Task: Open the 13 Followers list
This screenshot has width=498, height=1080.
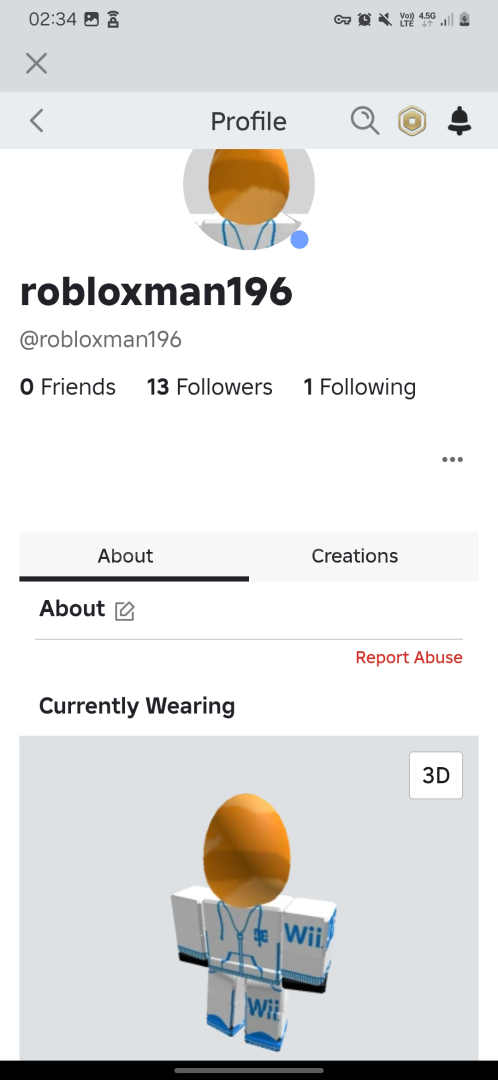Action: pyautogui.click(x=209, y=387)
